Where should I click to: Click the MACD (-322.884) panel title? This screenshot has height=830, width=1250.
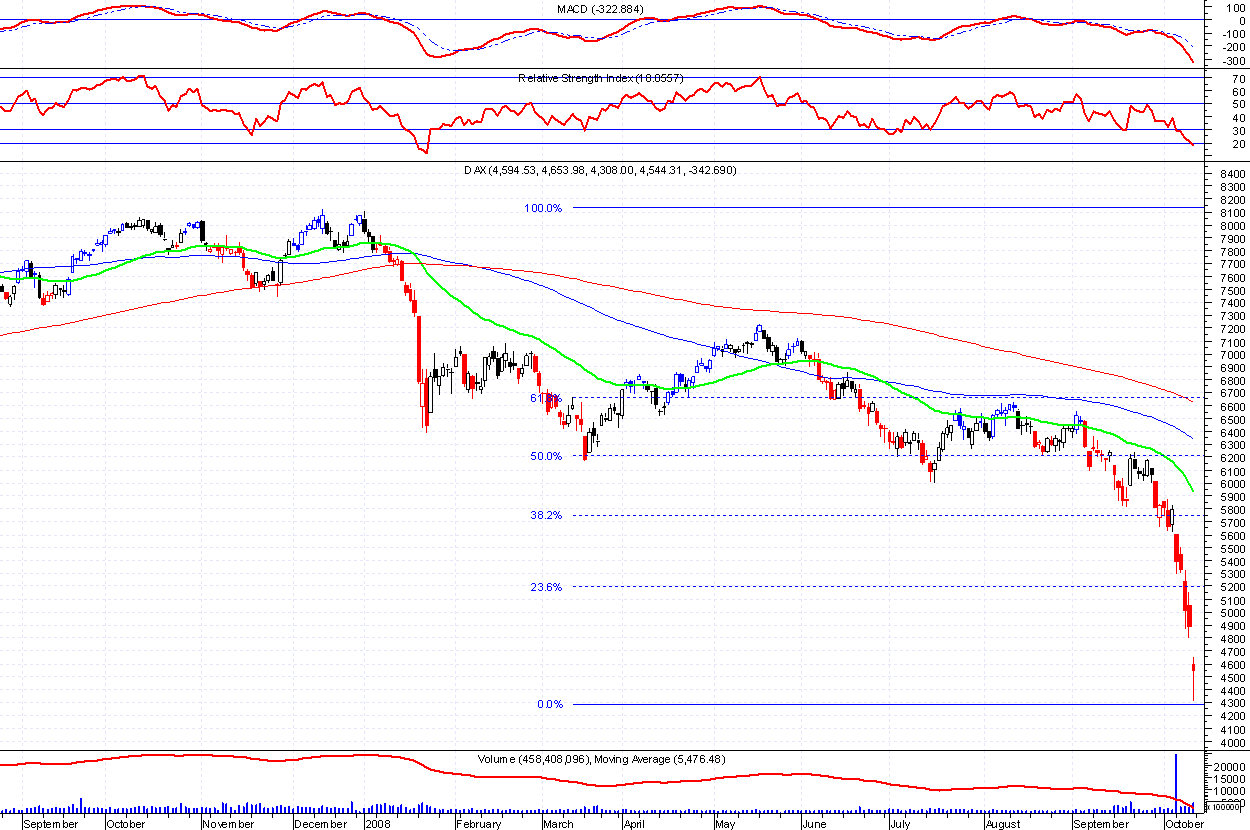(x=600, y=9)
